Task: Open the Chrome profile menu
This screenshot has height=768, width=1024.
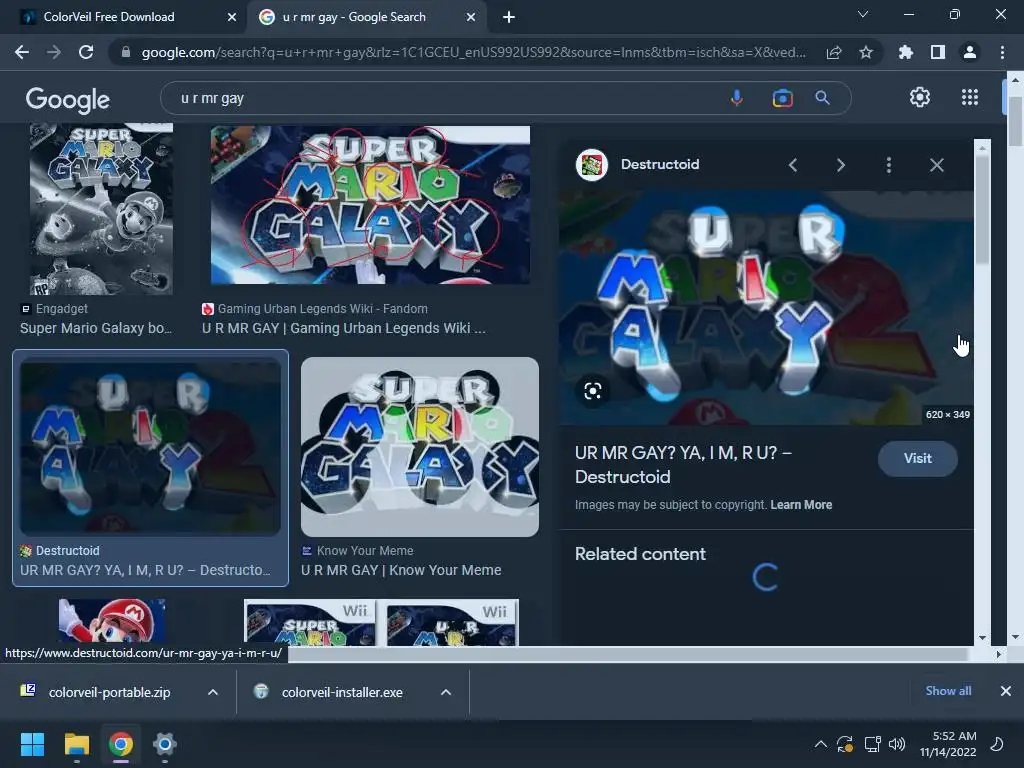Action: (970, 52)
